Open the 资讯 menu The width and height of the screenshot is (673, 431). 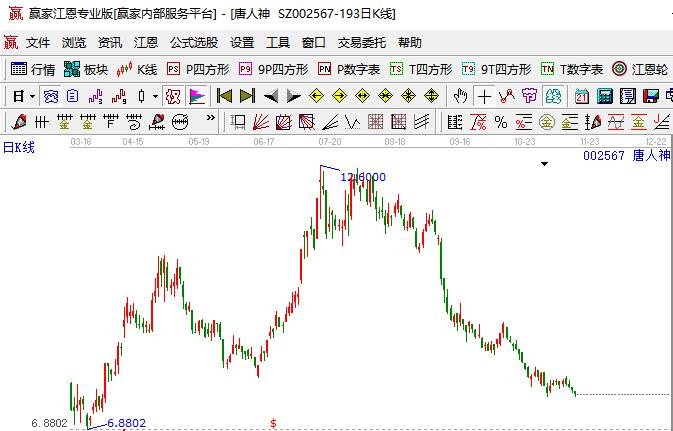coord(110,42)
